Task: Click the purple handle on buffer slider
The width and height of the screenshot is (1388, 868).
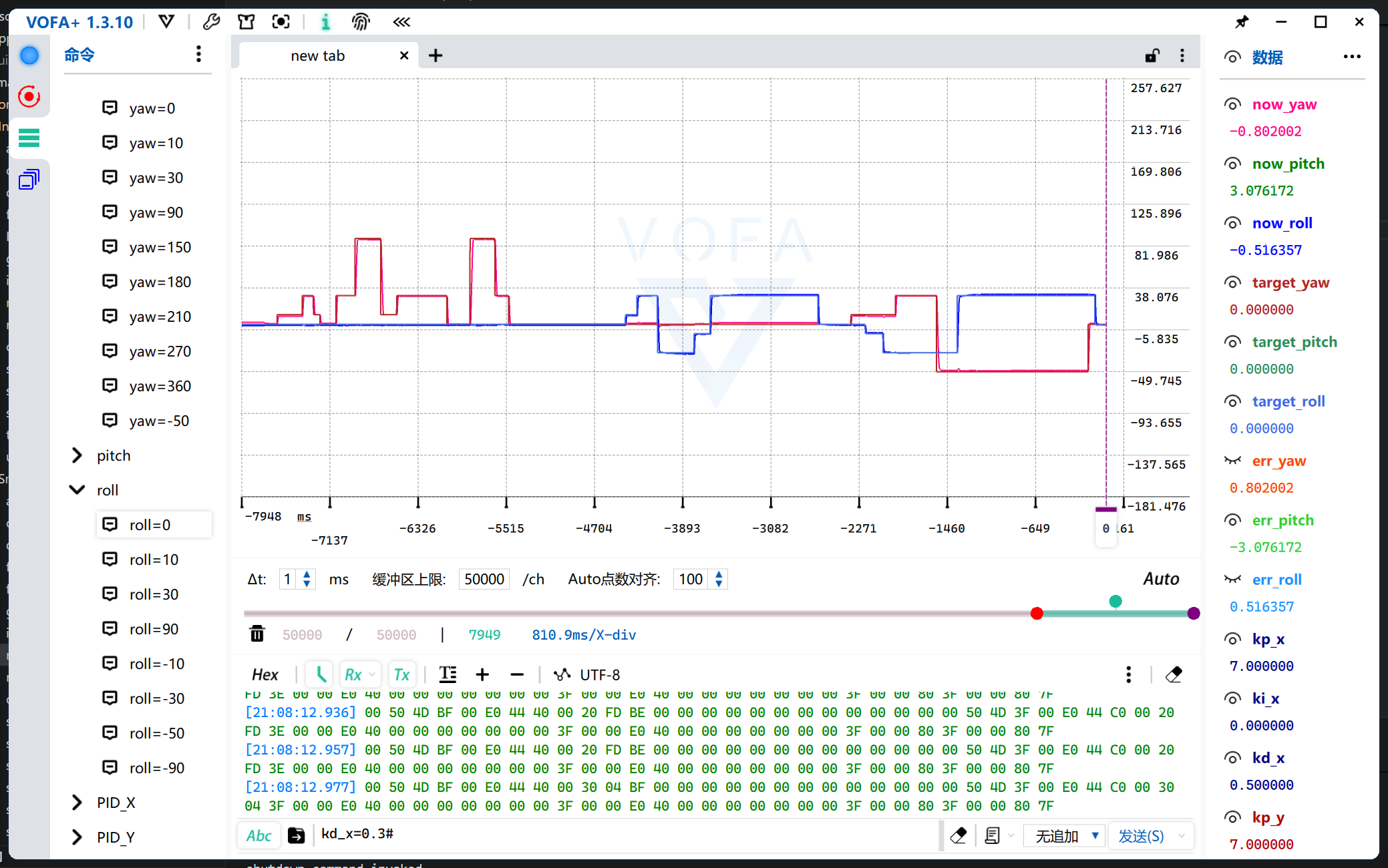Action: pyautogui.click(x=1194, y=613)
